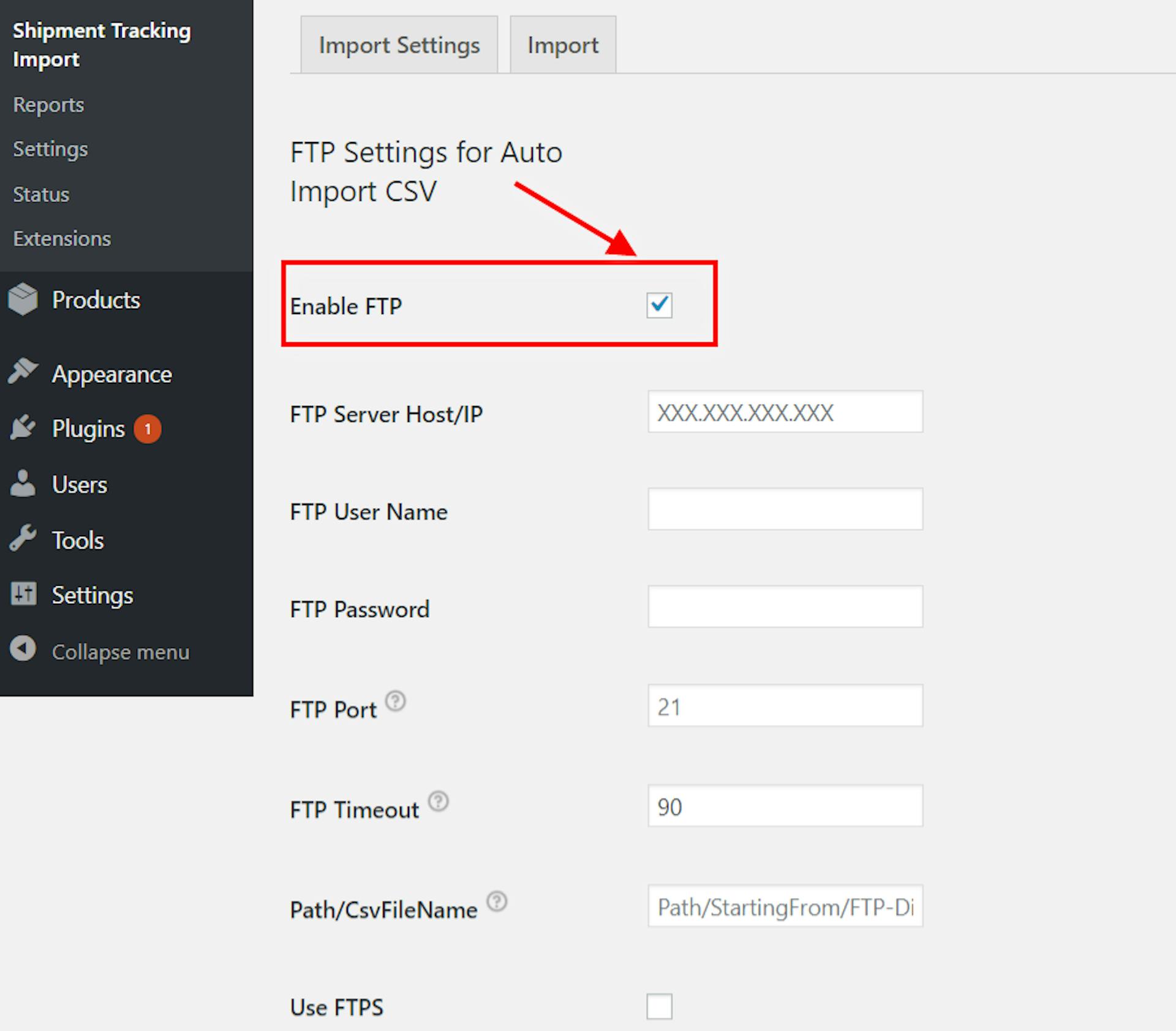Open Shipment Tracking Import submenu item
Viewport: 1176px width, 1031px height.
click(102, 45)
